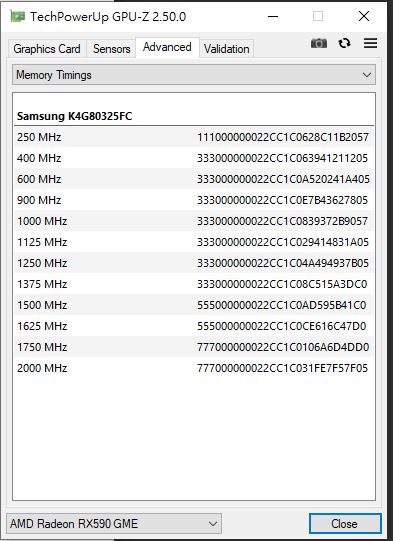Screen dimensions: 393x541
Task: Click timing value 333000000022CC1C0E7B43627805
Action: point(283,200)
